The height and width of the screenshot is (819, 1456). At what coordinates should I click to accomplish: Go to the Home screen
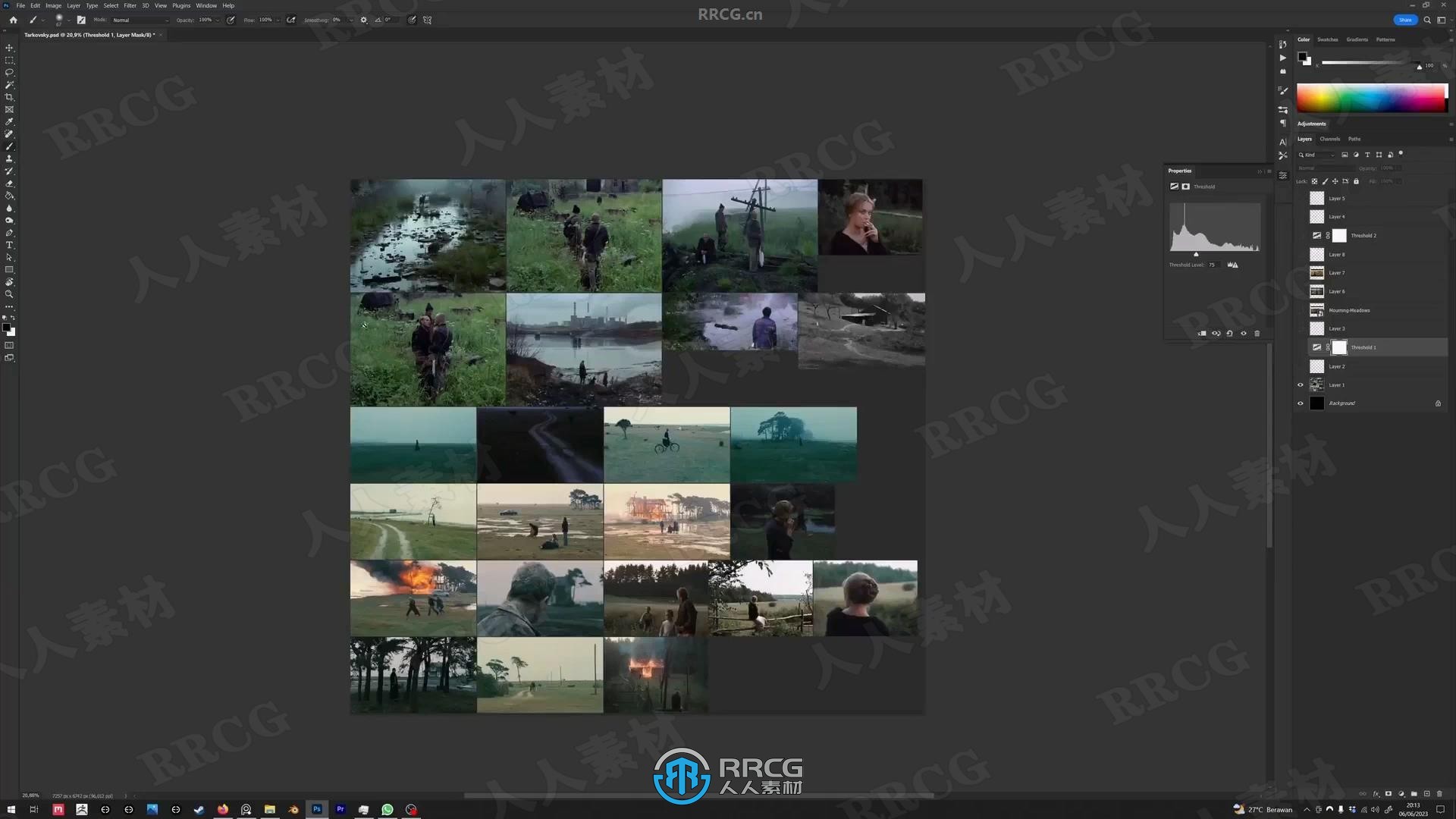pyautogui.click(x=13, y=20)
